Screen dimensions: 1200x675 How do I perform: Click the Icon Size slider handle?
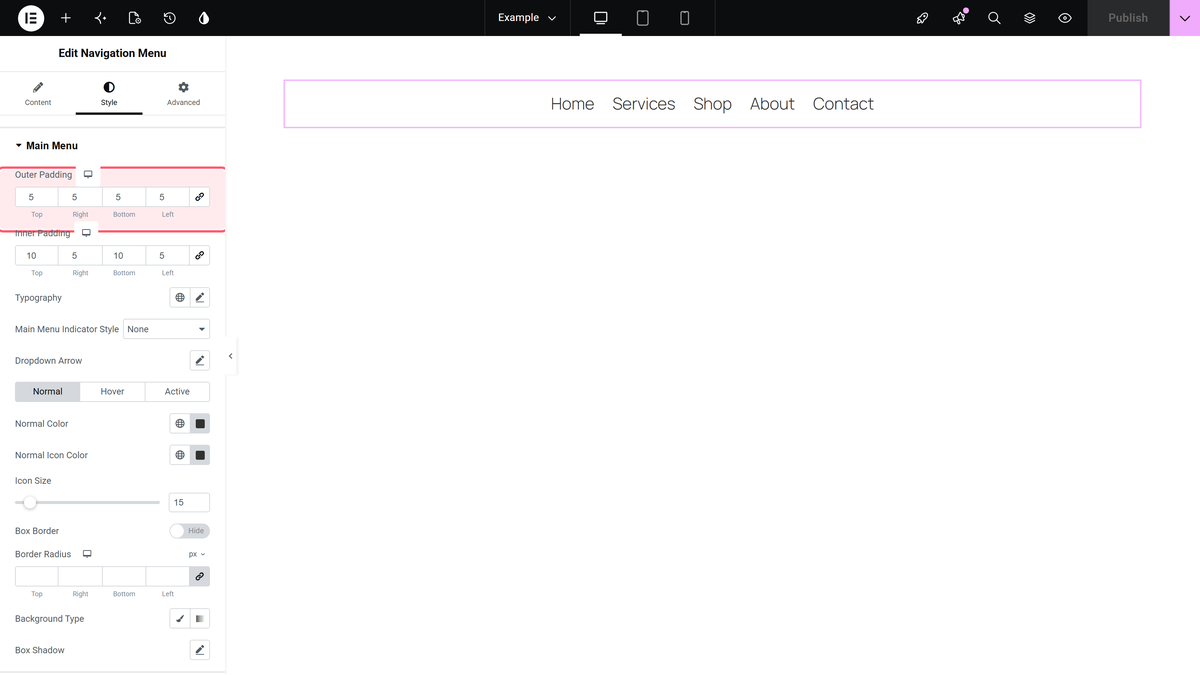pyautogui.click(x=30, y=502)
